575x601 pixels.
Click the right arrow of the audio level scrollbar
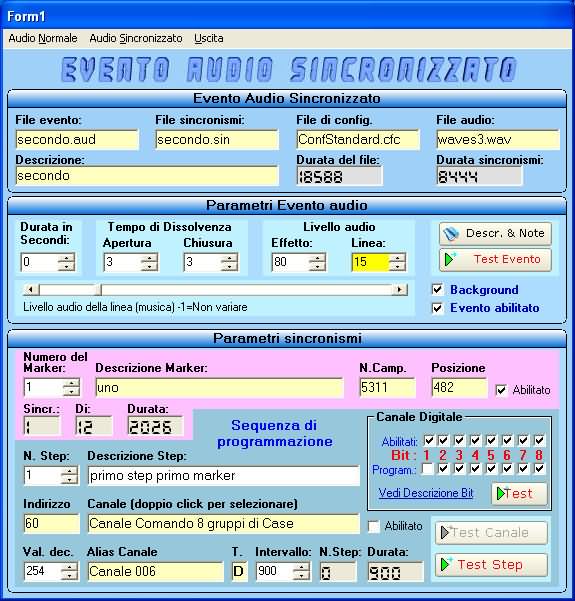tap(400, 290)
